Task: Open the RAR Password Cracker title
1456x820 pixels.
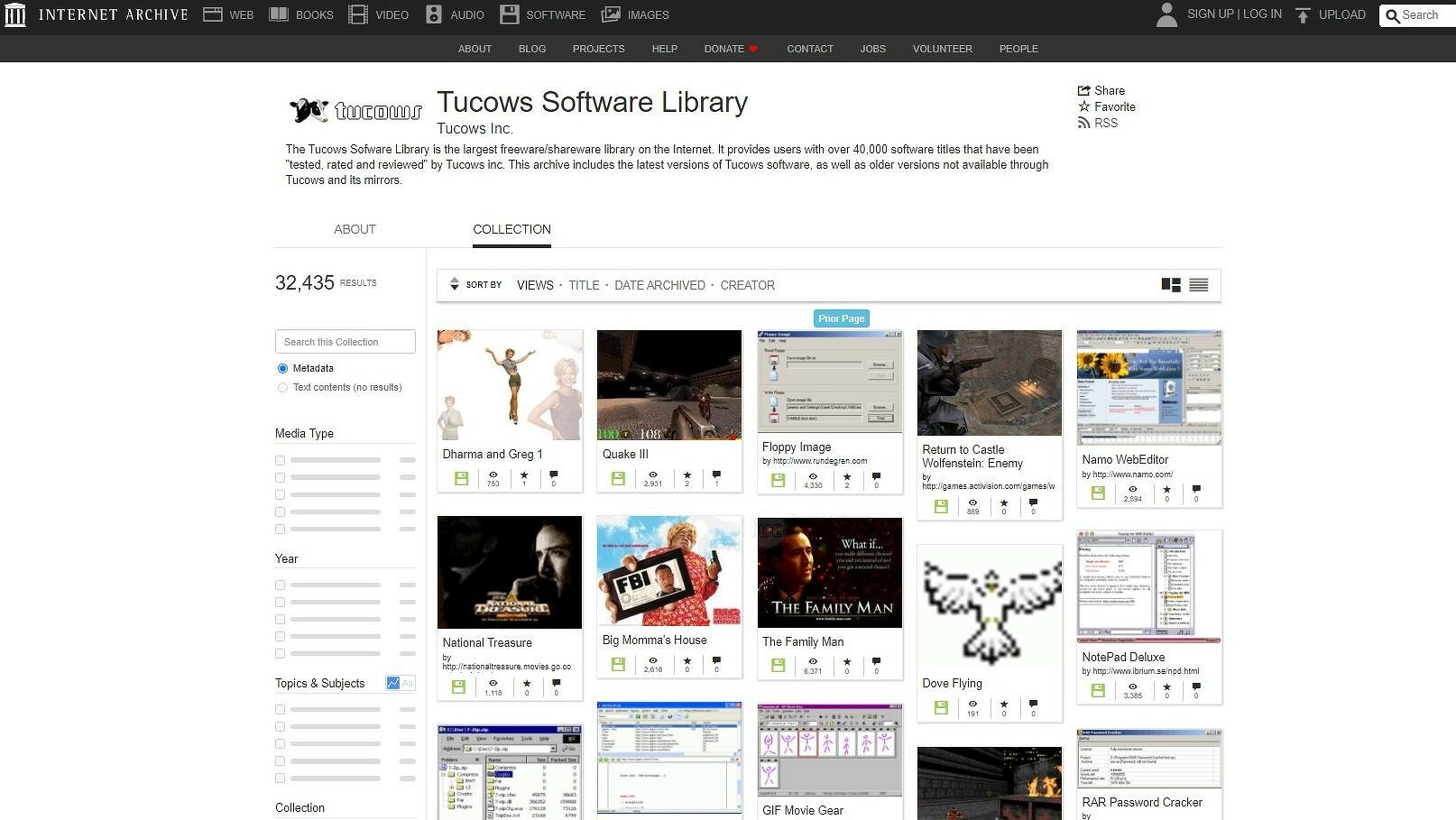Action: click(1142, 802)
